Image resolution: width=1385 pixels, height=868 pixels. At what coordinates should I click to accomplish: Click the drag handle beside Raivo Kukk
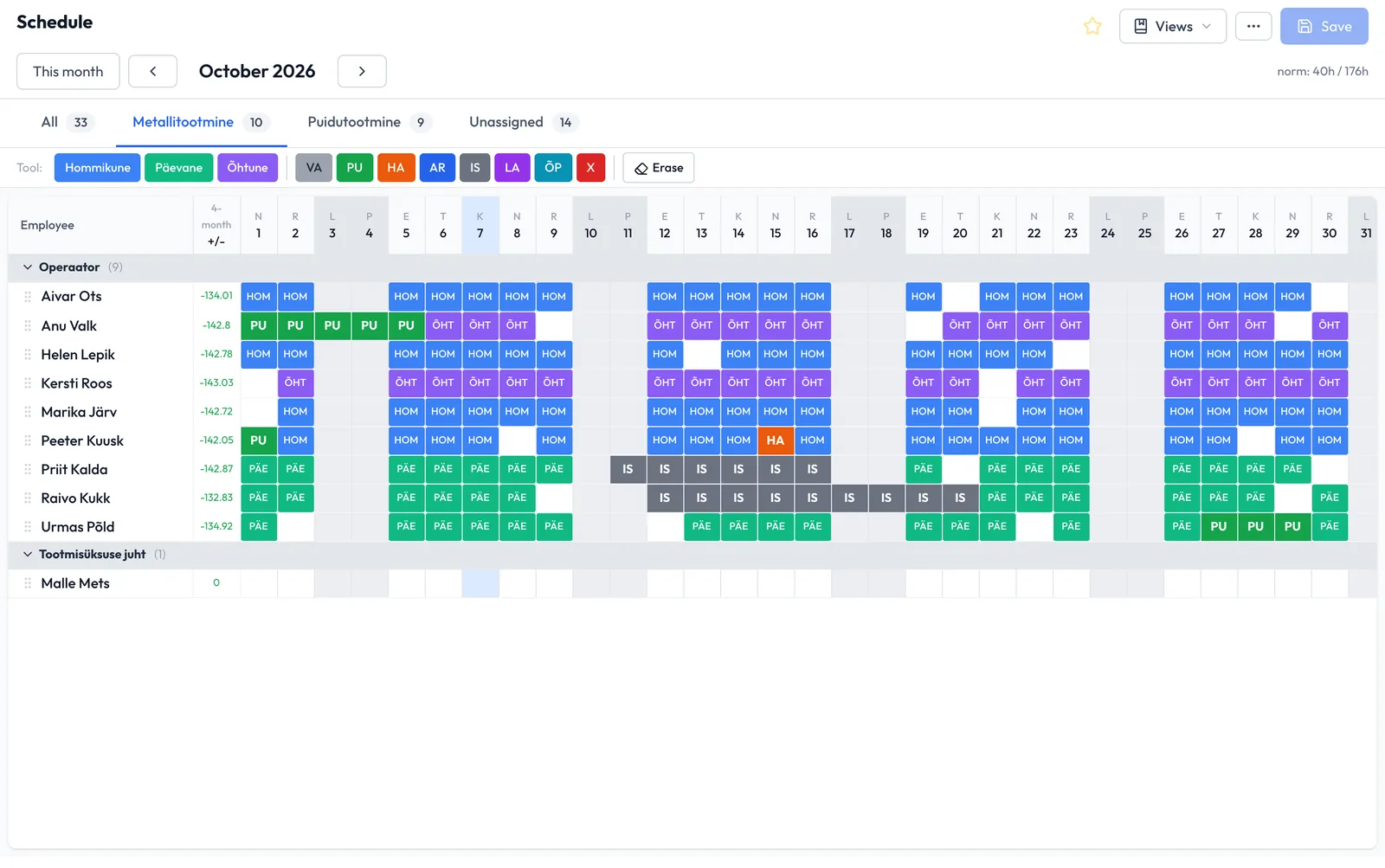pos(28,498)
